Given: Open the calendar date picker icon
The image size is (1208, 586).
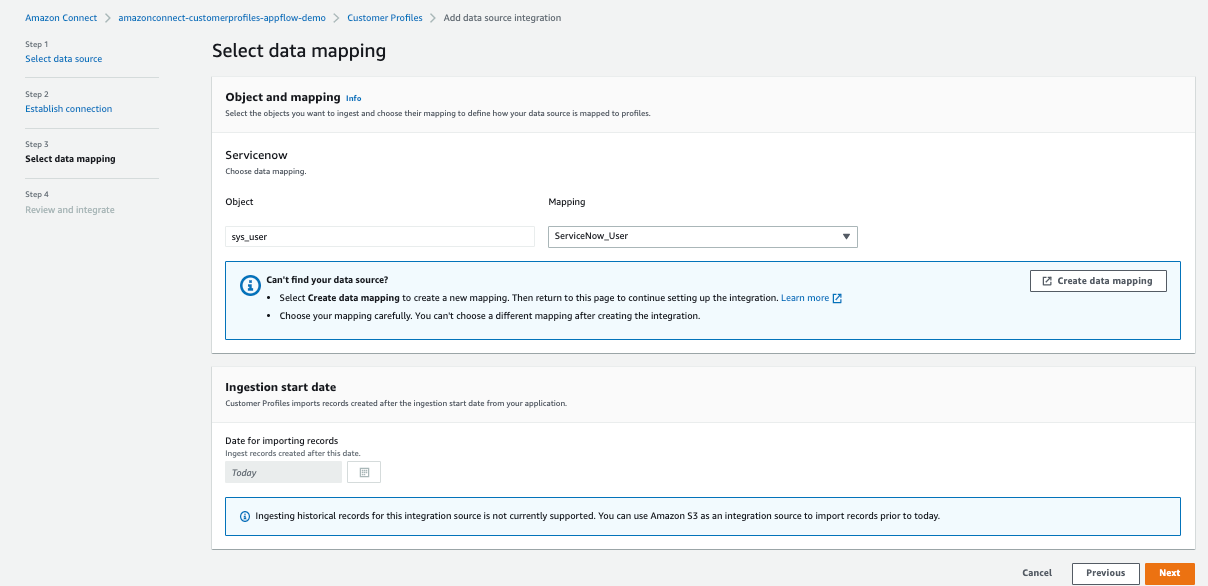Looking at the screenshot, I should point(364,472).
